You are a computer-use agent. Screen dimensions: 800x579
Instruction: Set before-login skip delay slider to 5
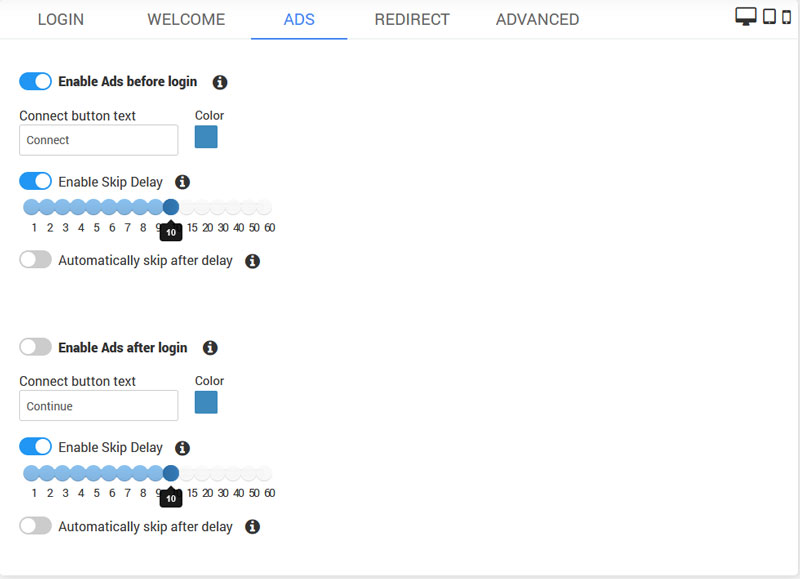coord(93,207)
